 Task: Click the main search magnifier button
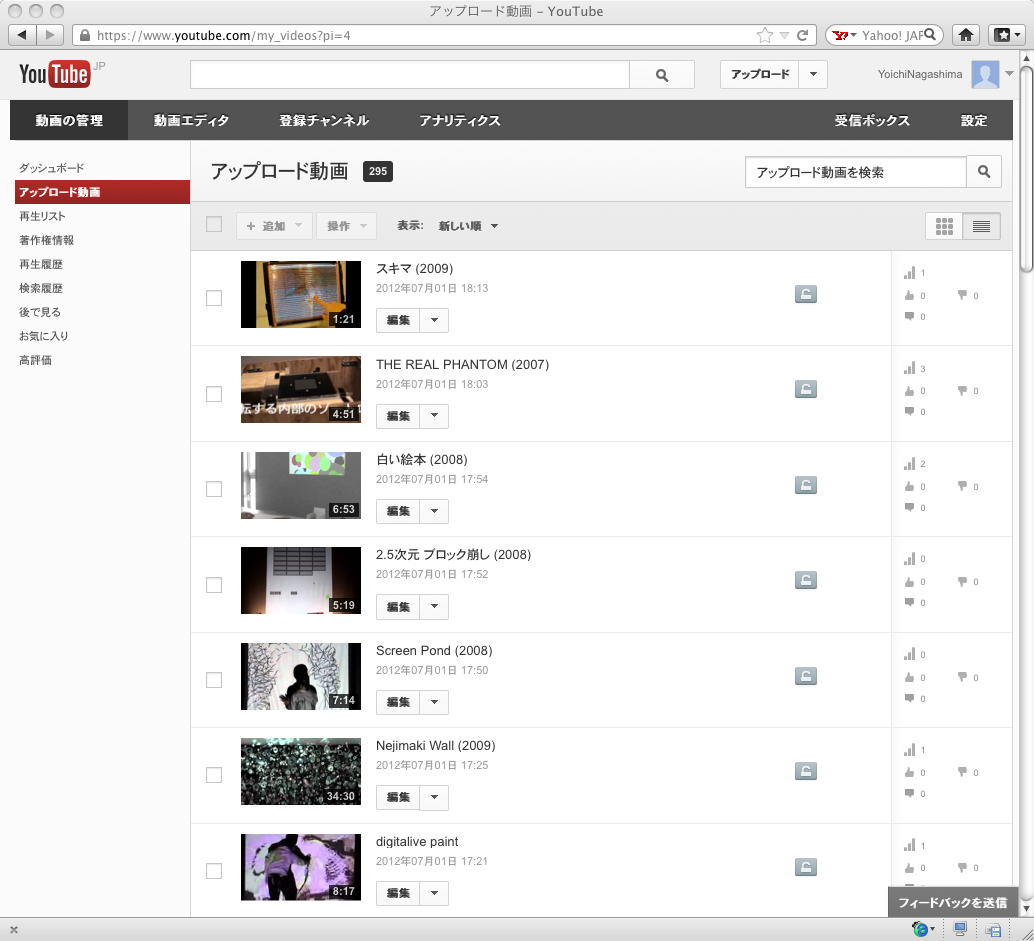coord(661,75)
